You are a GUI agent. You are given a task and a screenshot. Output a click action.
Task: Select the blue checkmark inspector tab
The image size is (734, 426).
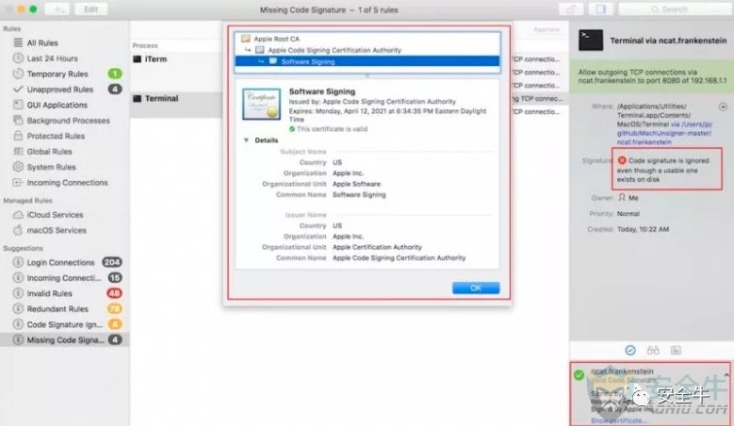coord(630,350)
